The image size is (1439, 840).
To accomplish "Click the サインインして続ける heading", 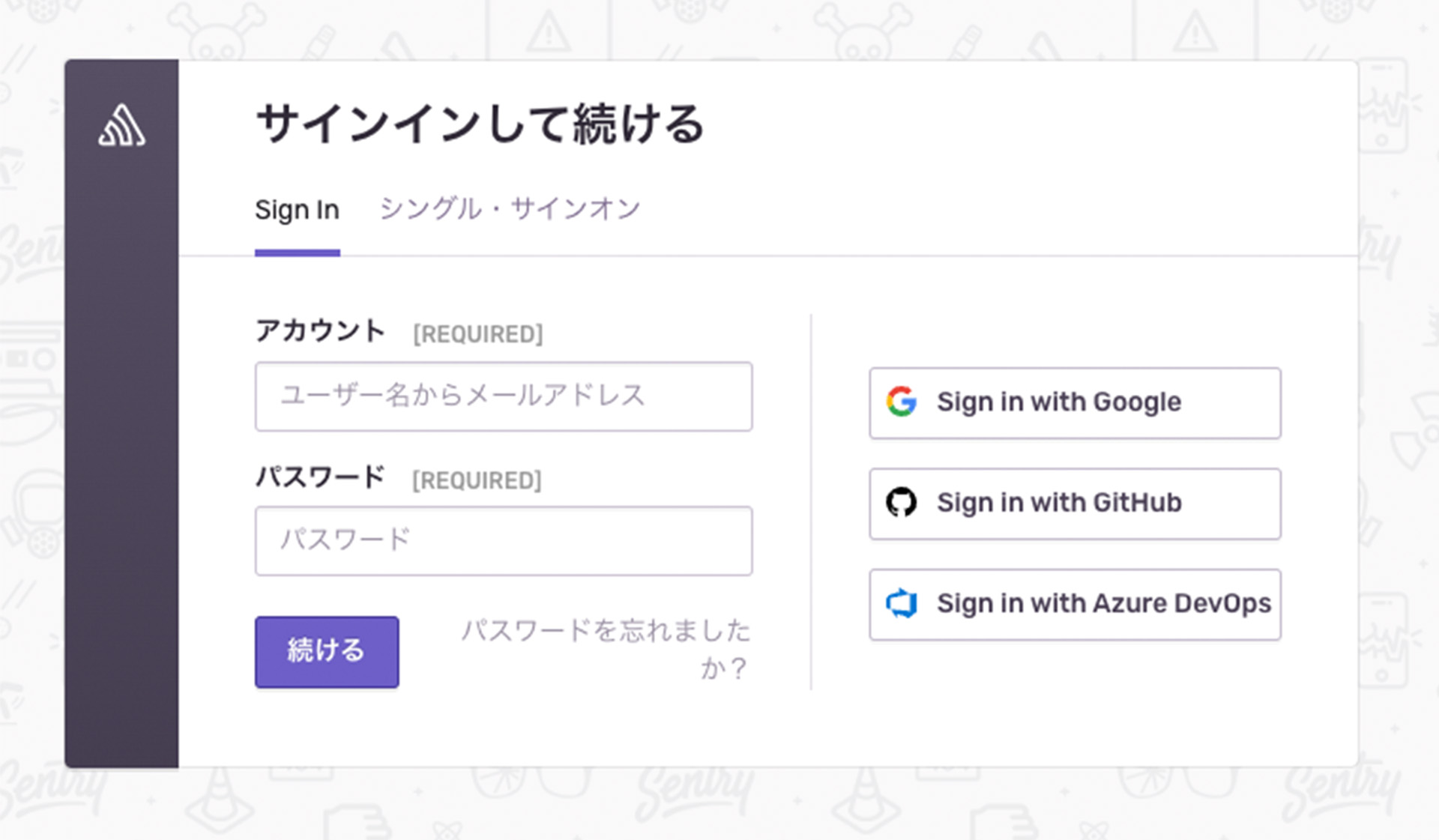I will 480,124.
